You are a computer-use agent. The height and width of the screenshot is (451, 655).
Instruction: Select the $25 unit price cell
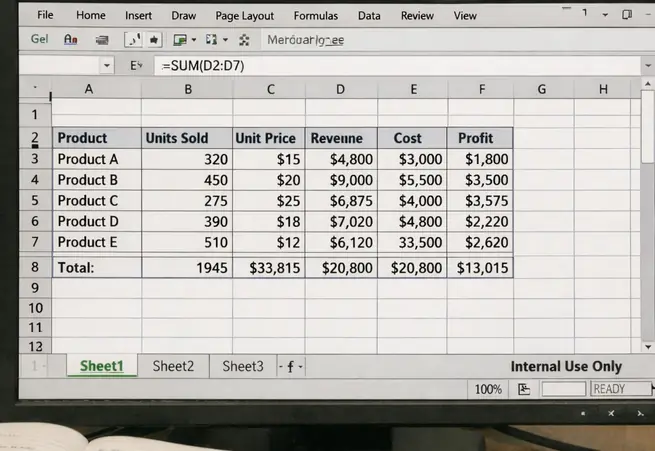269,201
